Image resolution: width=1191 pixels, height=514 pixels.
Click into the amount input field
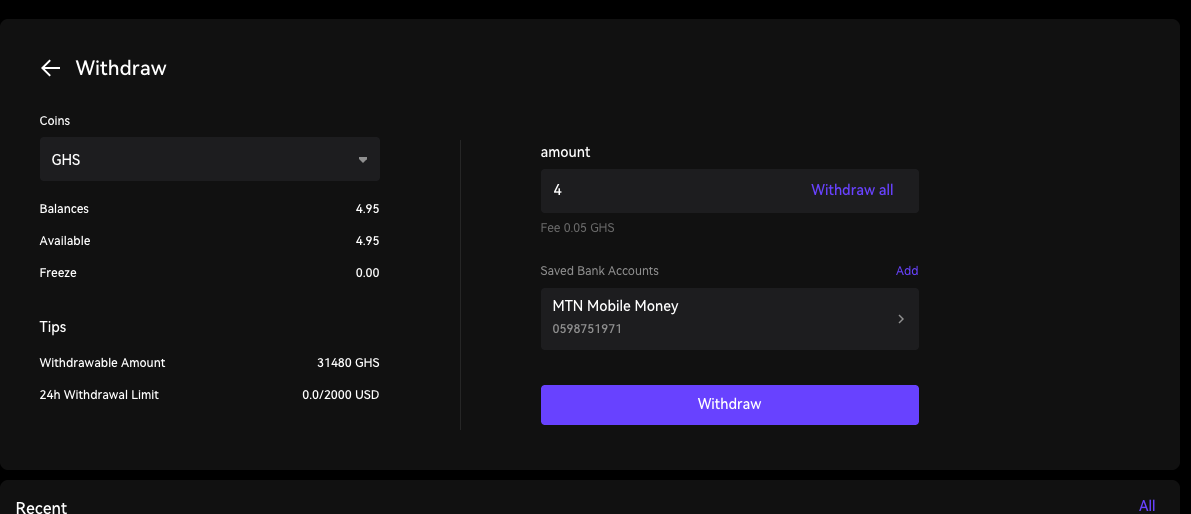[x=670, y=190]
